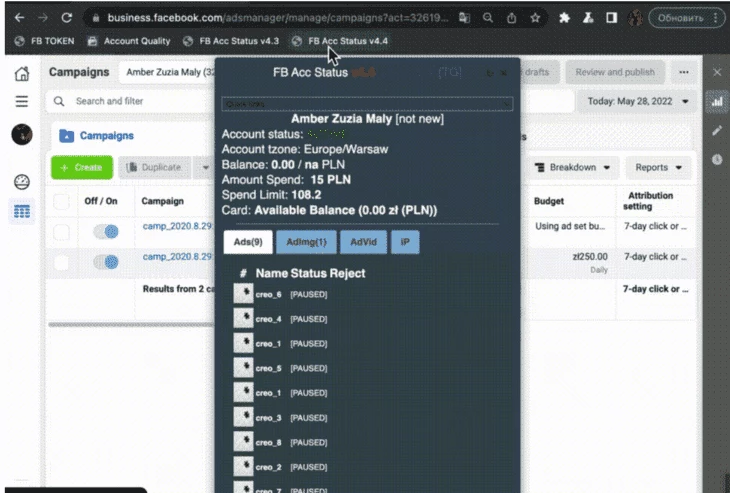730x493 pixels.
Task: Click the horizontal scrollbar under campaigns table
Action: point(131,324)
